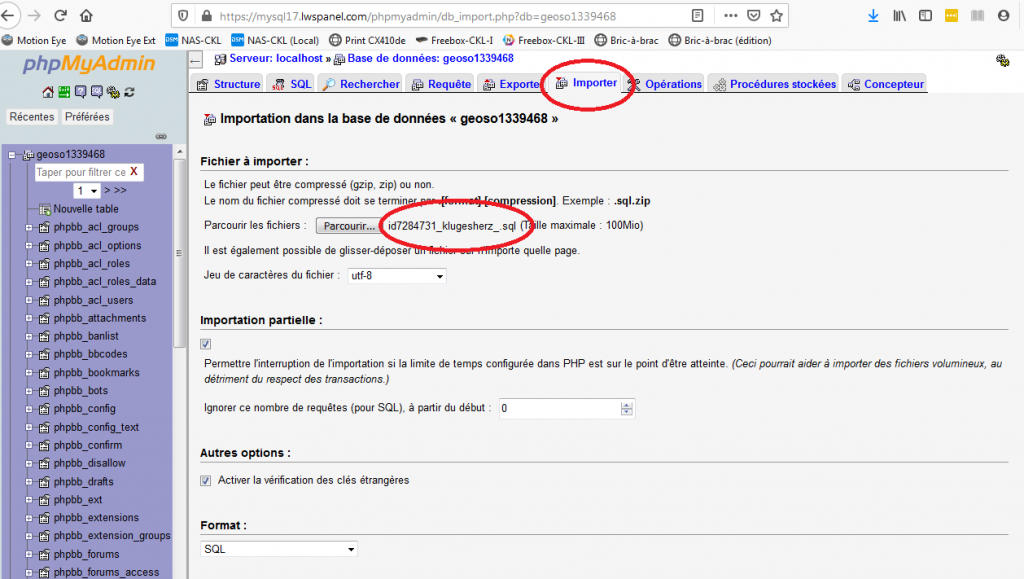Open page settings gear at top right
The height and width of the screenshot is (579, 1024).
(1002, 61)
